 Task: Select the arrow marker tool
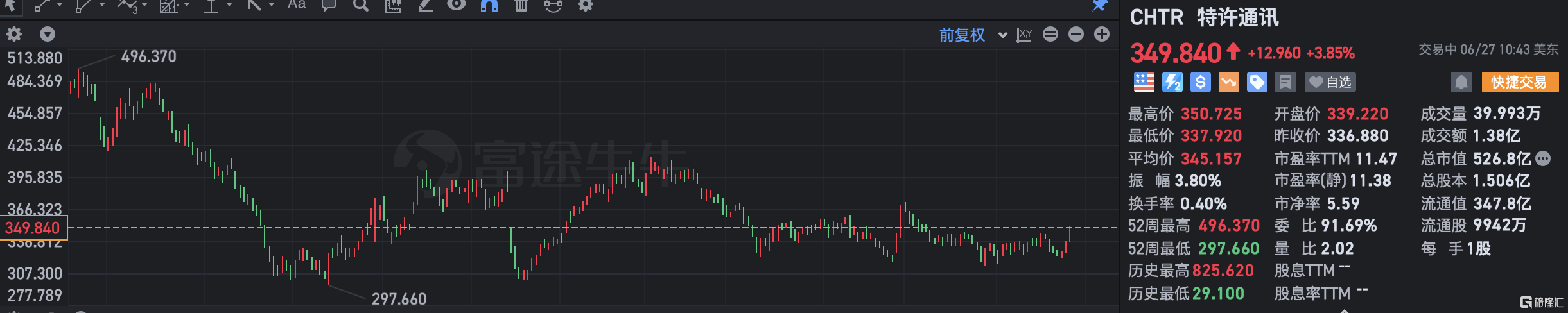click(x=254, y=6)
